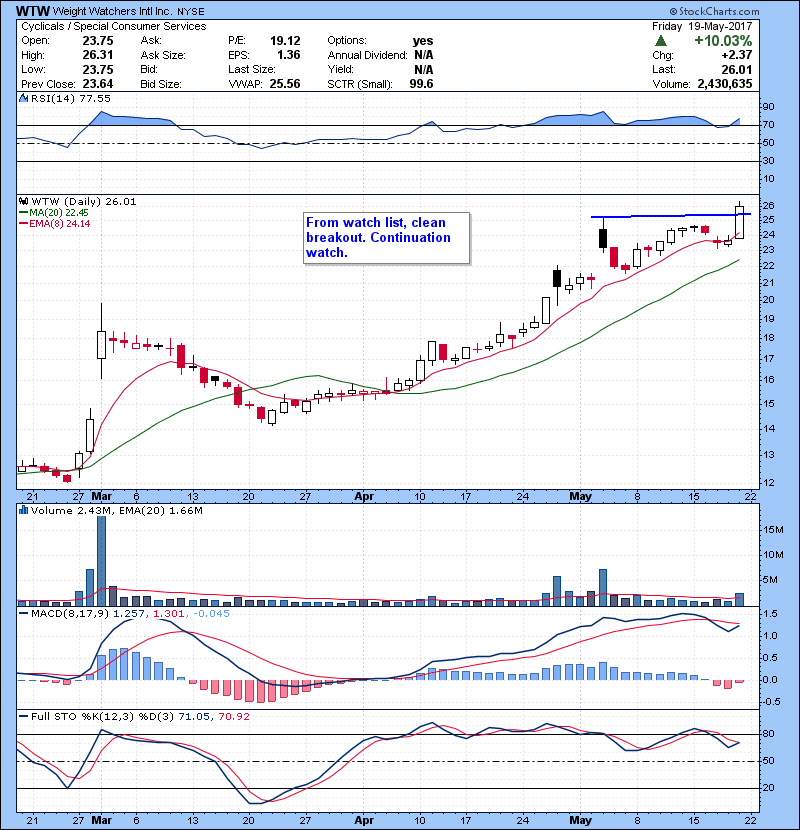Click the MACD histogram value -0.045
This screenshot has width=800, height=830.
tap(212, 614)
